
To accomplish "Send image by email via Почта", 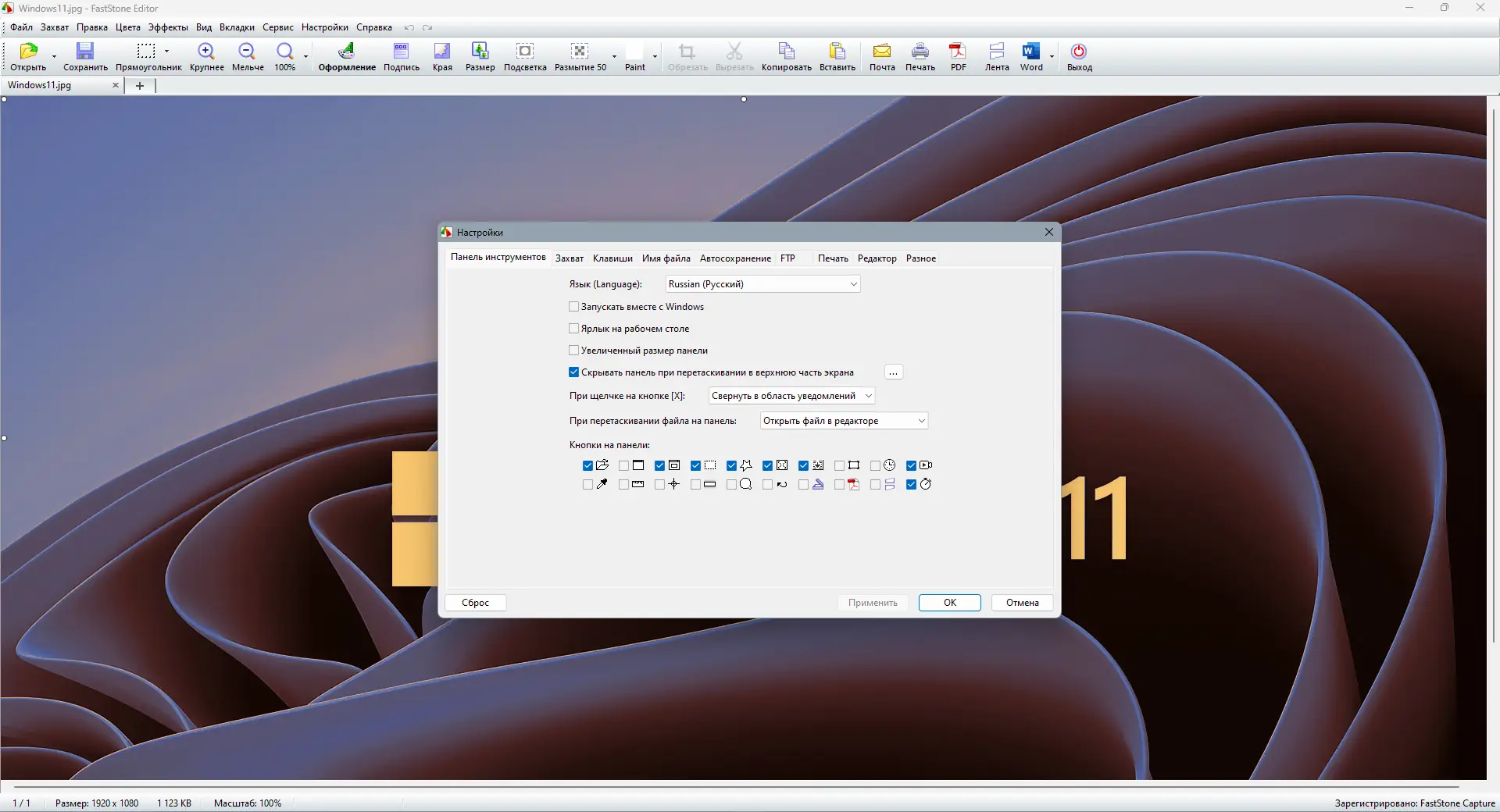I will click(x=882, y=56).
